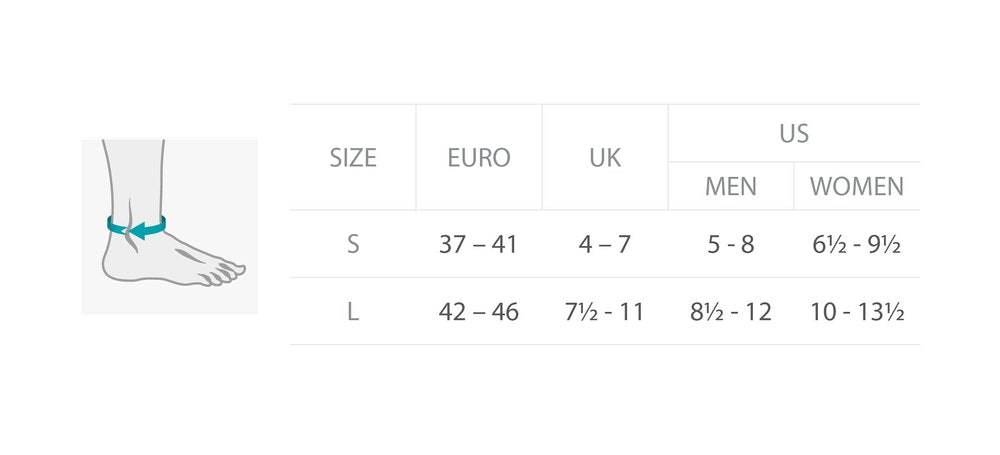
Task: Click the MEN sub-header
Action: (731, 186)
